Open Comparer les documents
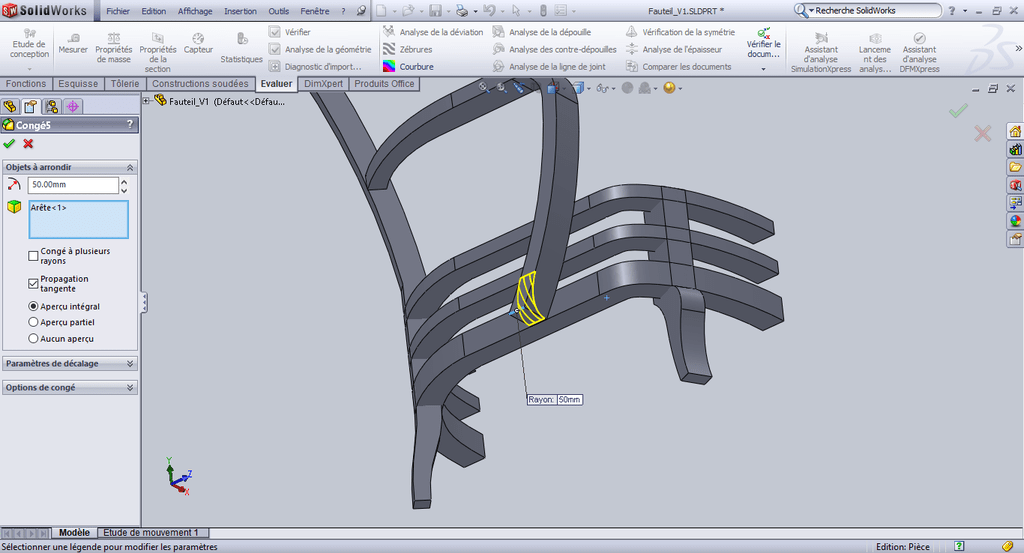This screenshot has height=553, width=1024. pyautogui.click(x=679, y=67)
